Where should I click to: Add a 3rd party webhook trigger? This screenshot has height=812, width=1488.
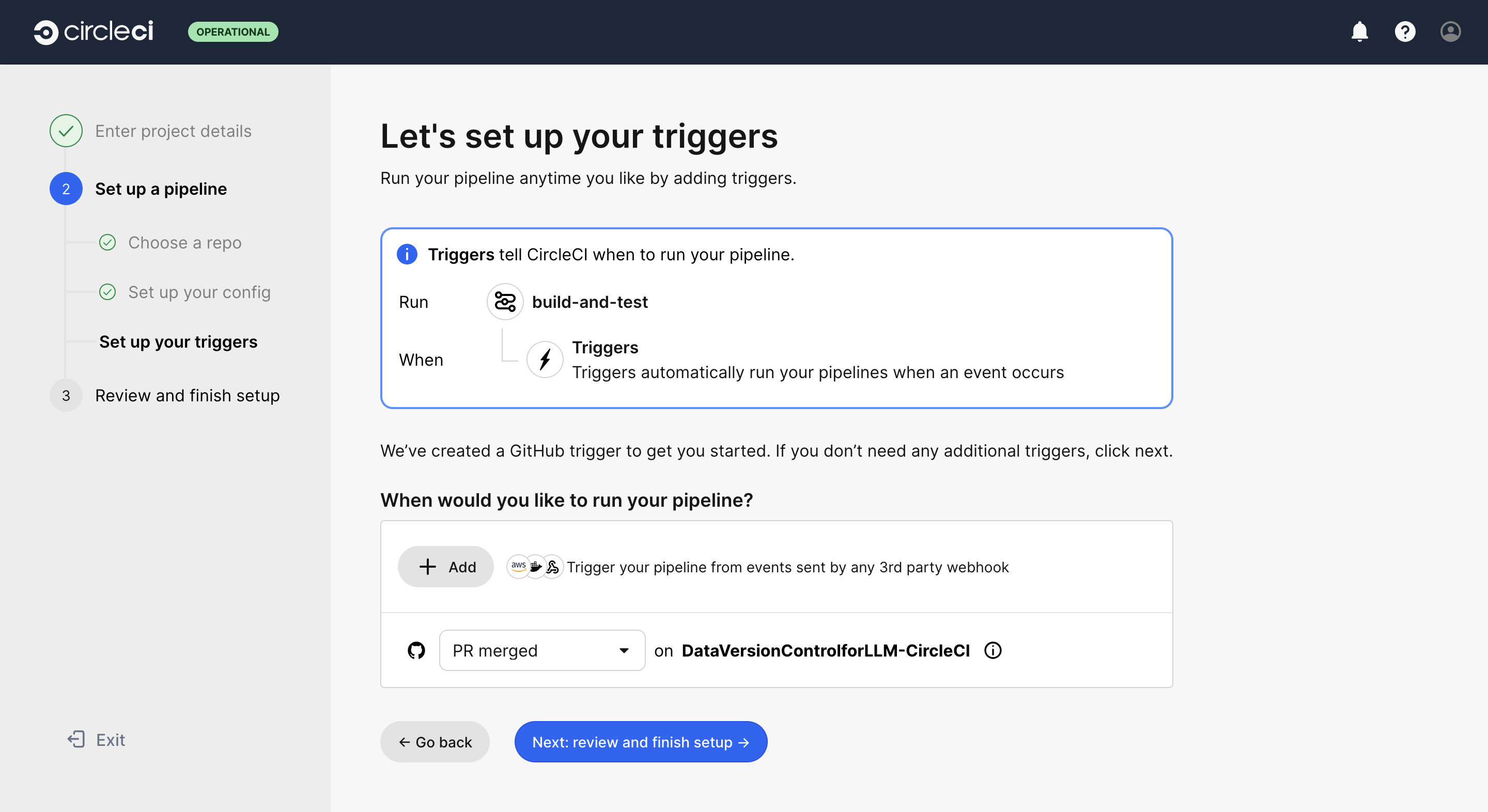tap(445, 567)
